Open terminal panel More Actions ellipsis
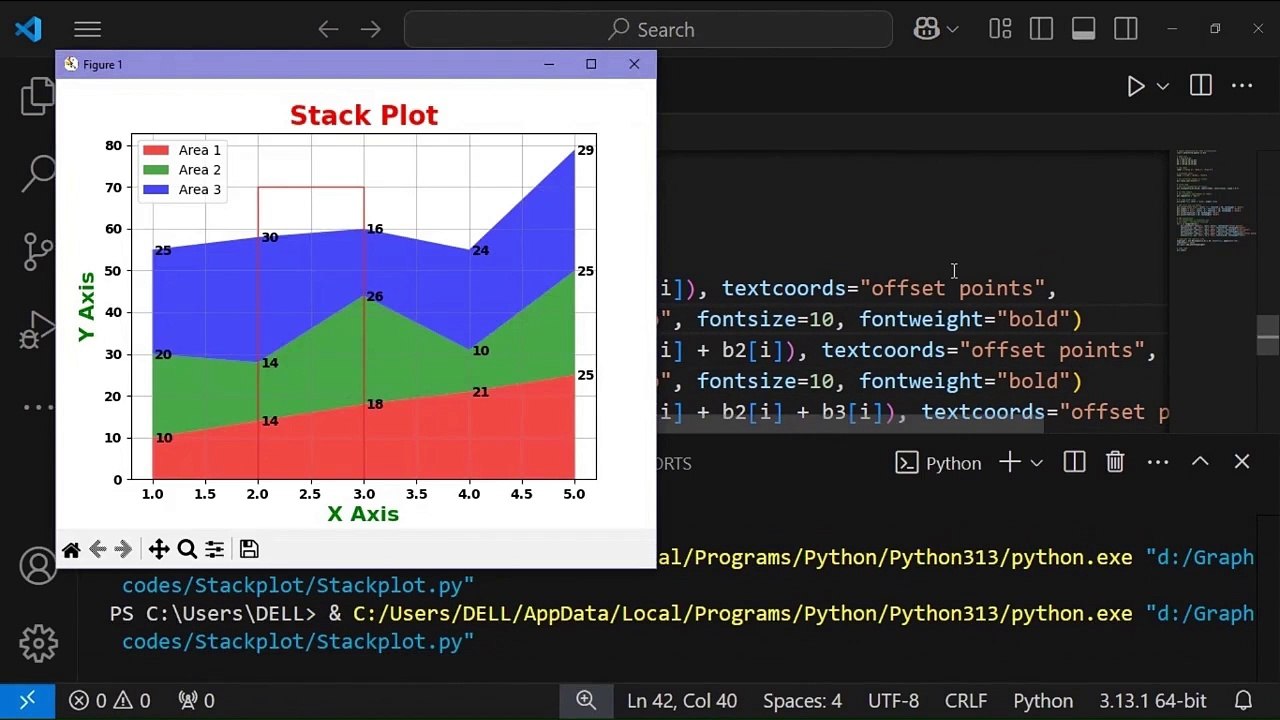This screenshot has height=720, width=1280. (1158, 462)
